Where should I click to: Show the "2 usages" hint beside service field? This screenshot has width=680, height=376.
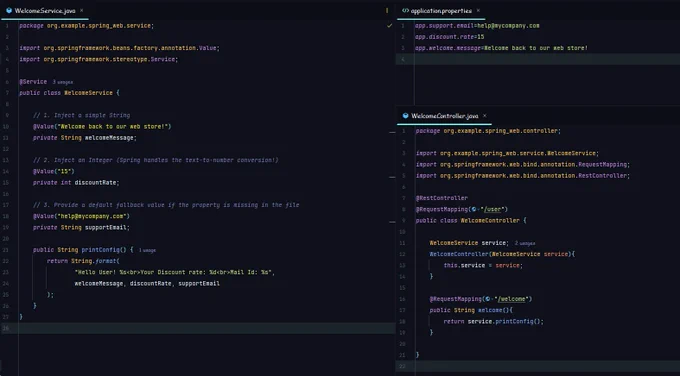point(525,243)
